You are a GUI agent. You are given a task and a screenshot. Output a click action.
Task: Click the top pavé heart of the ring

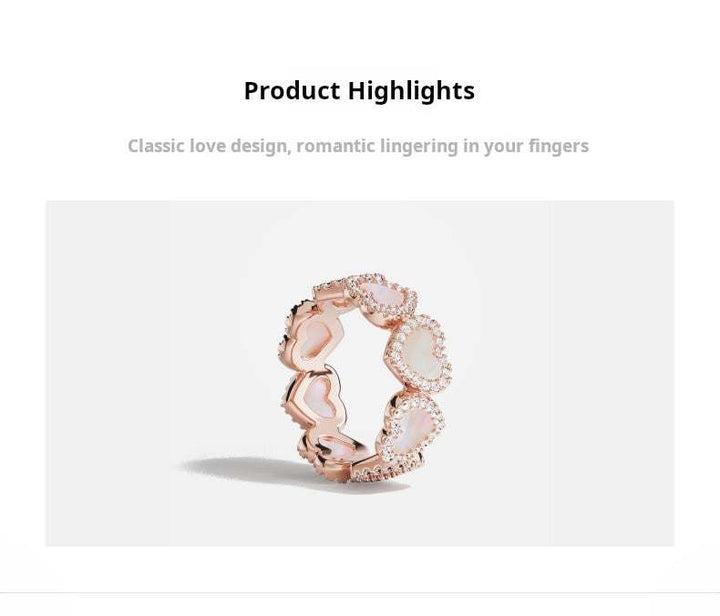tap(381, 296)
